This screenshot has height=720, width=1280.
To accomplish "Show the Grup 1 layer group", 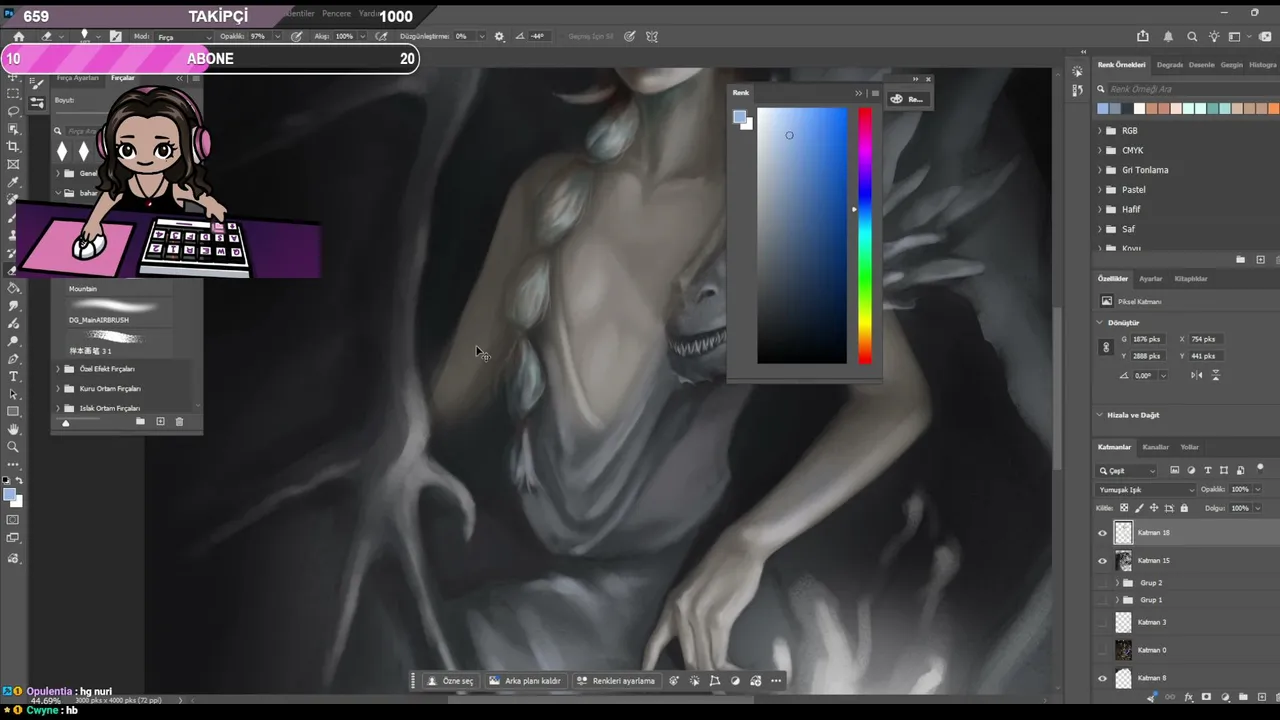I will coord(1103,600).
